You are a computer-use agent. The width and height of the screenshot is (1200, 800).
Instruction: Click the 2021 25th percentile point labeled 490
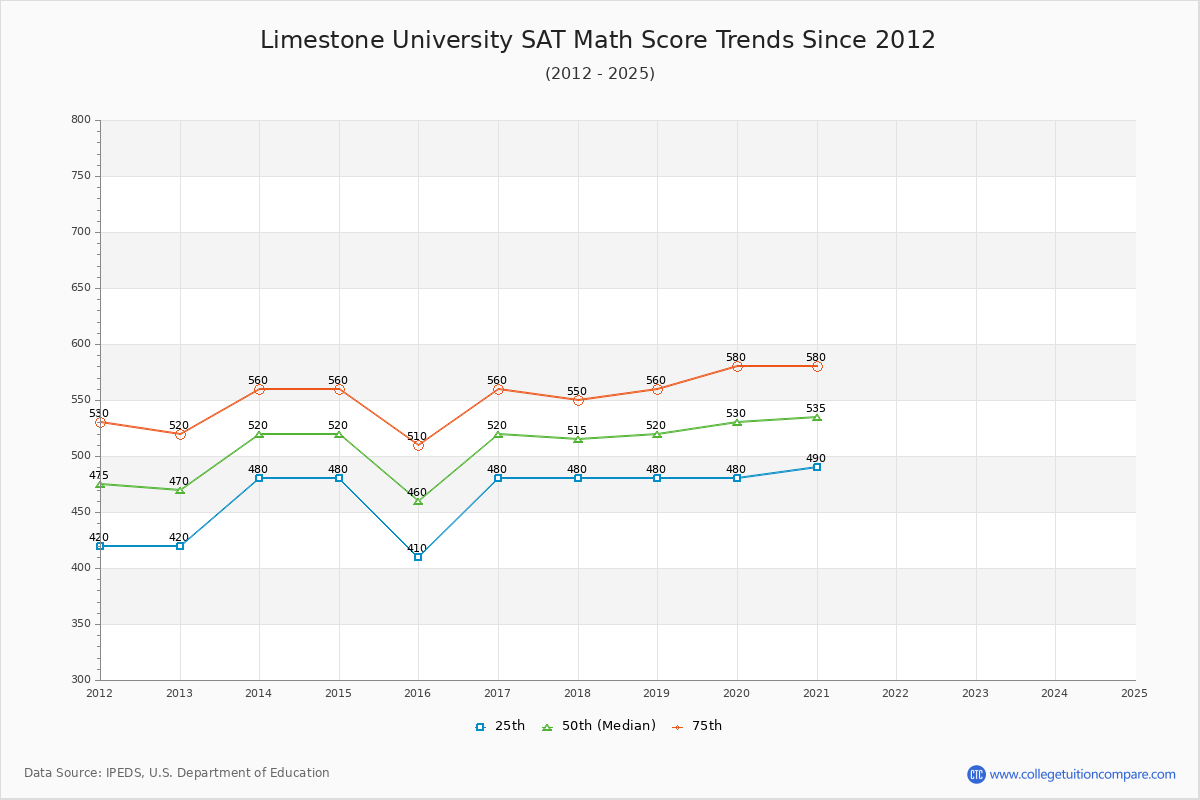tap(817, 467)
